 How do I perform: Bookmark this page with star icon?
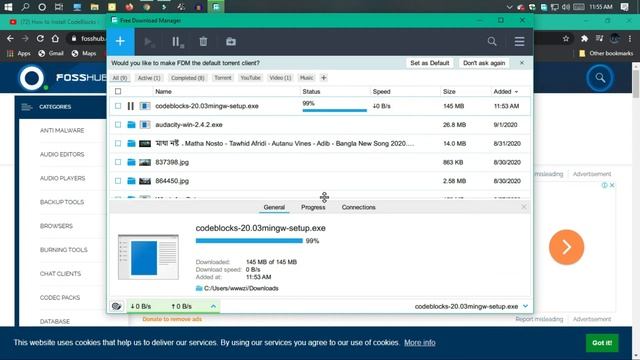click(x=566, y=38)
